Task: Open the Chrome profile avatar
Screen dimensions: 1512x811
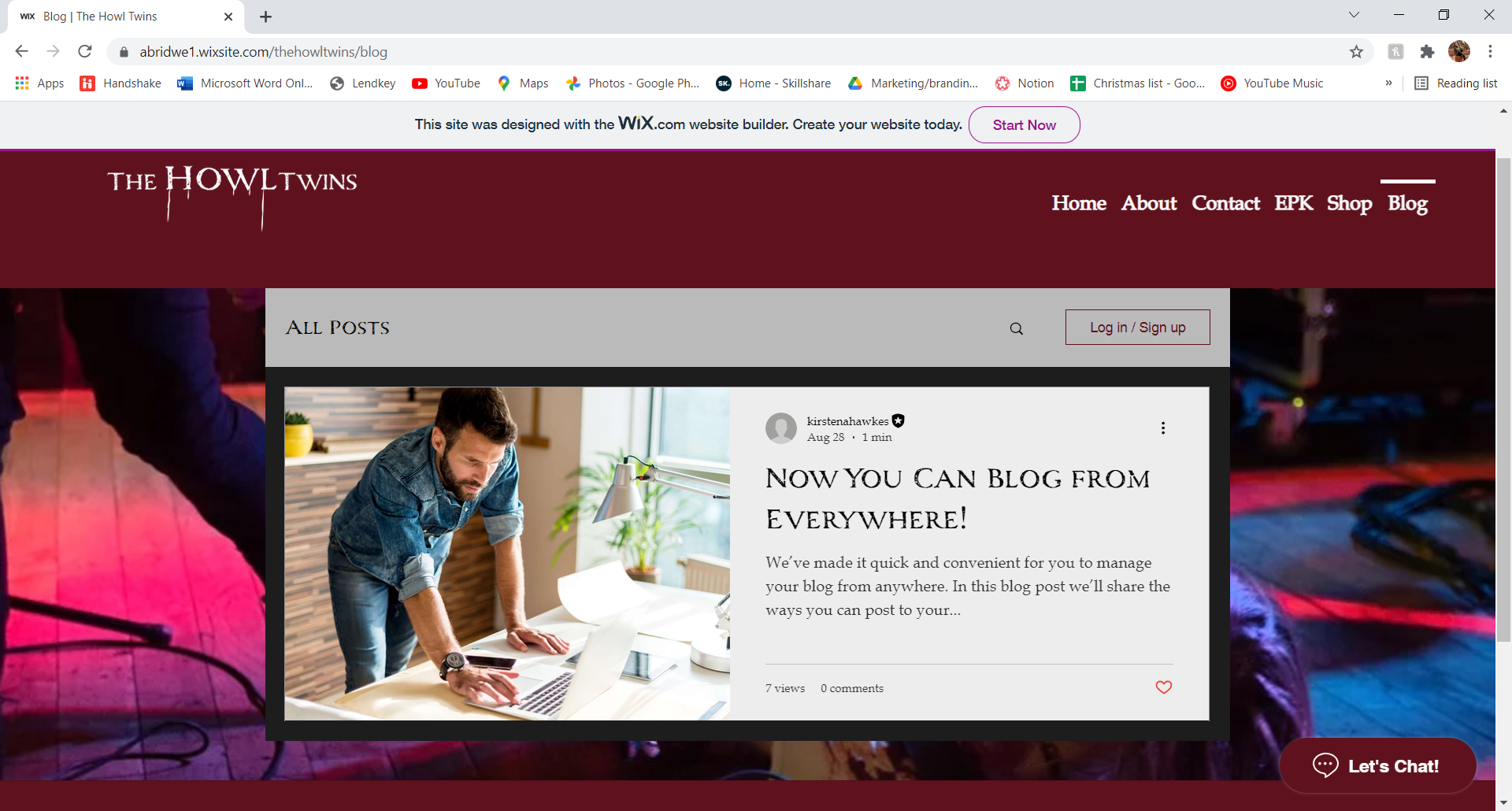Action: [x=1459, y=51]
